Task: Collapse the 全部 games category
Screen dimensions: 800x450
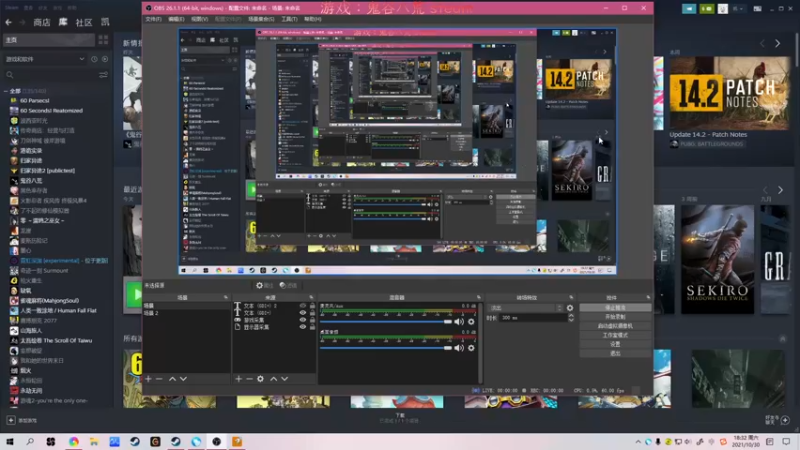Action: 6,91
